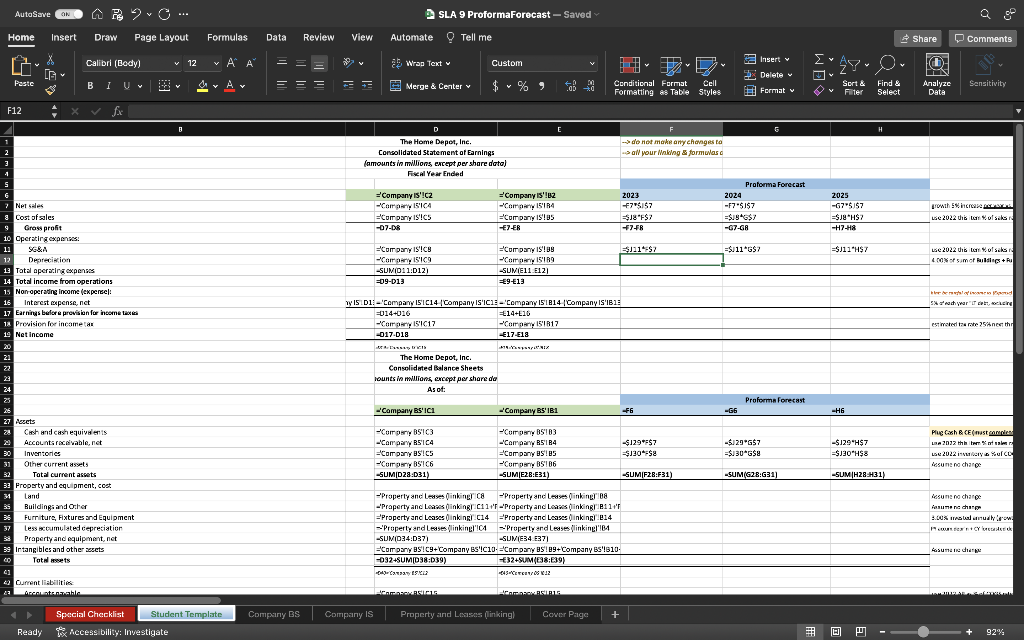The width and height of the screenshot is (1024, 640).
Task: Click the Accounting dollar format icon
Action: point(495,86)
